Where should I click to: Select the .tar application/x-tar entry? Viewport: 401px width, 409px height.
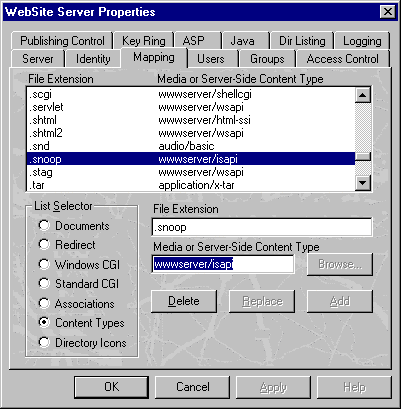coord(191,185)
